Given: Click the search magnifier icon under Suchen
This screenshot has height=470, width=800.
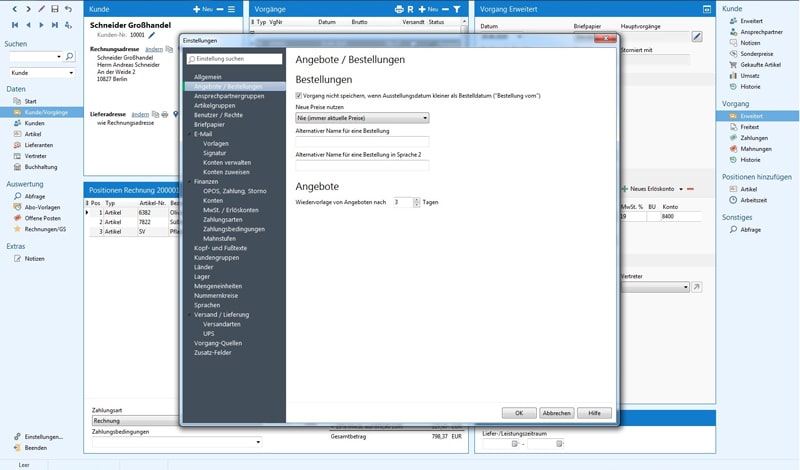Looking at the screenshot, I should coord(70,57).
